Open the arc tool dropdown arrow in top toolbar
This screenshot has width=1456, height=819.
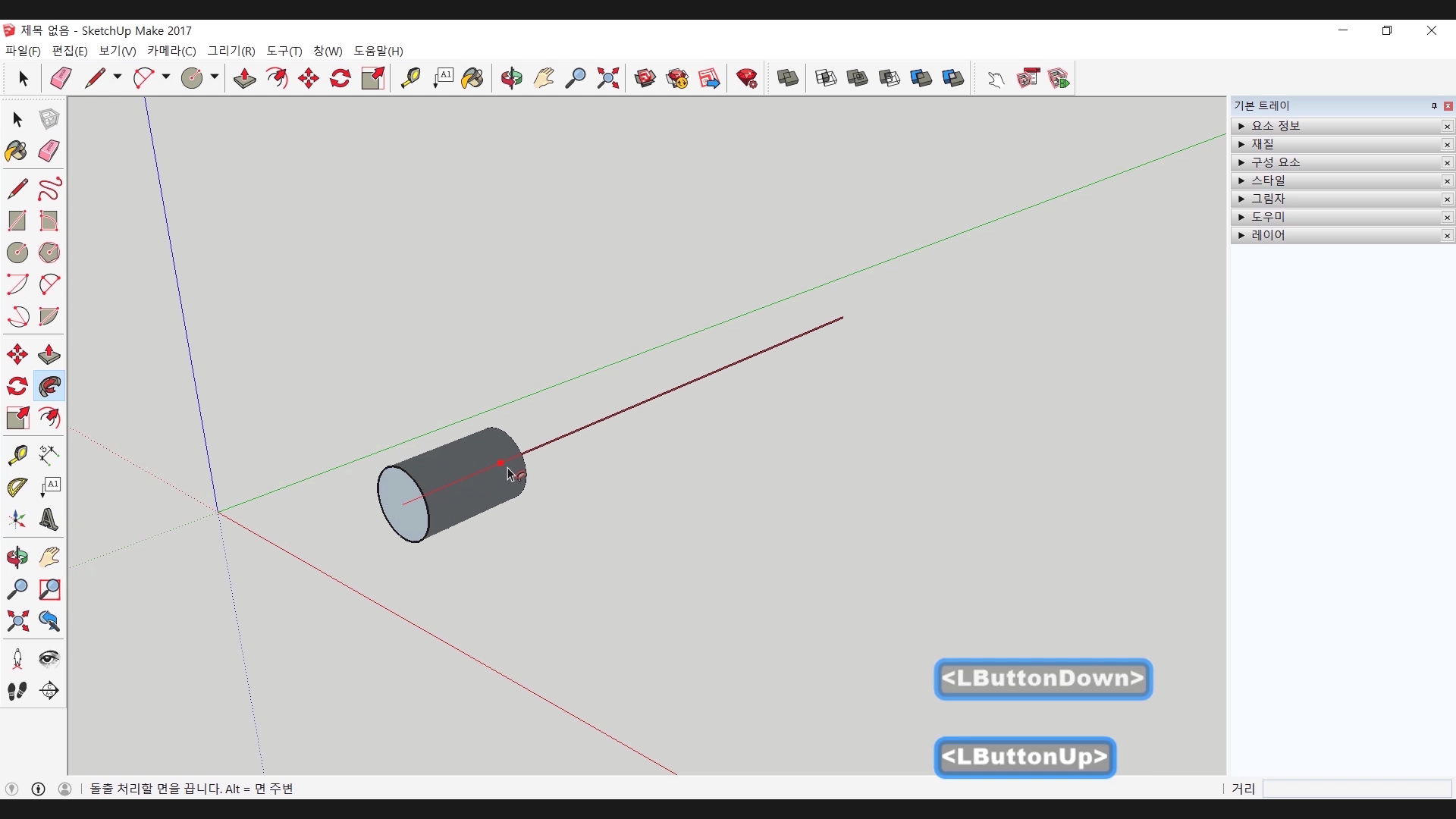[x=166, y=77]
